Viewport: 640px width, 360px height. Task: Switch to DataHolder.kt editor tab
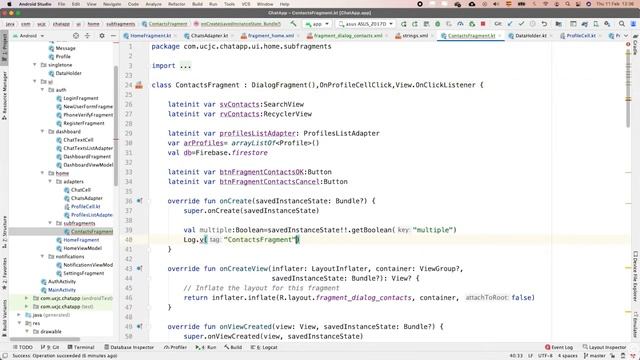coord(530,36)
